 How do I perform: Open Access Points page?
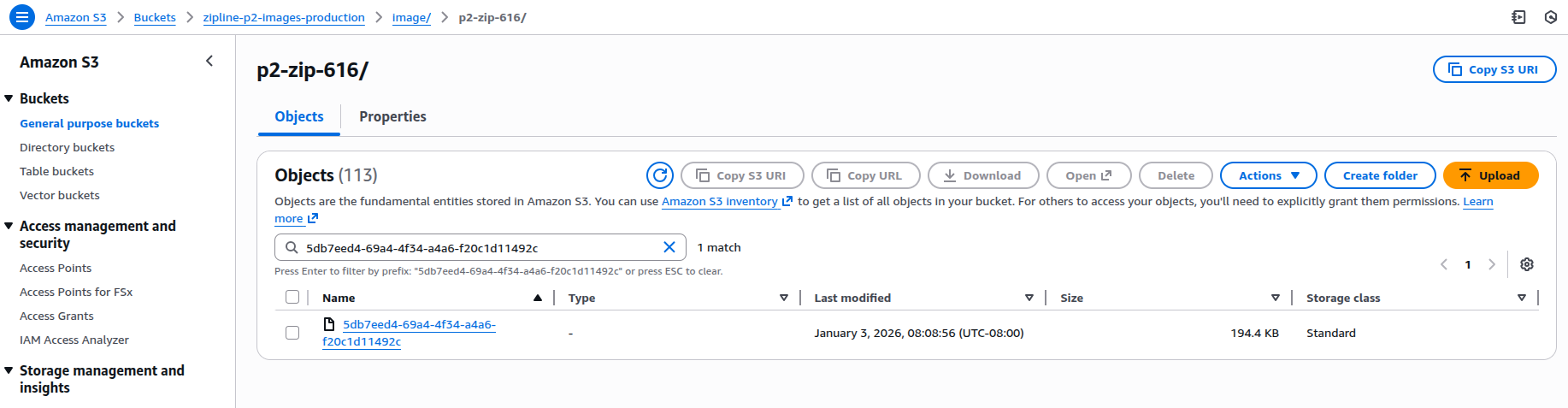click(x=56, y=268)
